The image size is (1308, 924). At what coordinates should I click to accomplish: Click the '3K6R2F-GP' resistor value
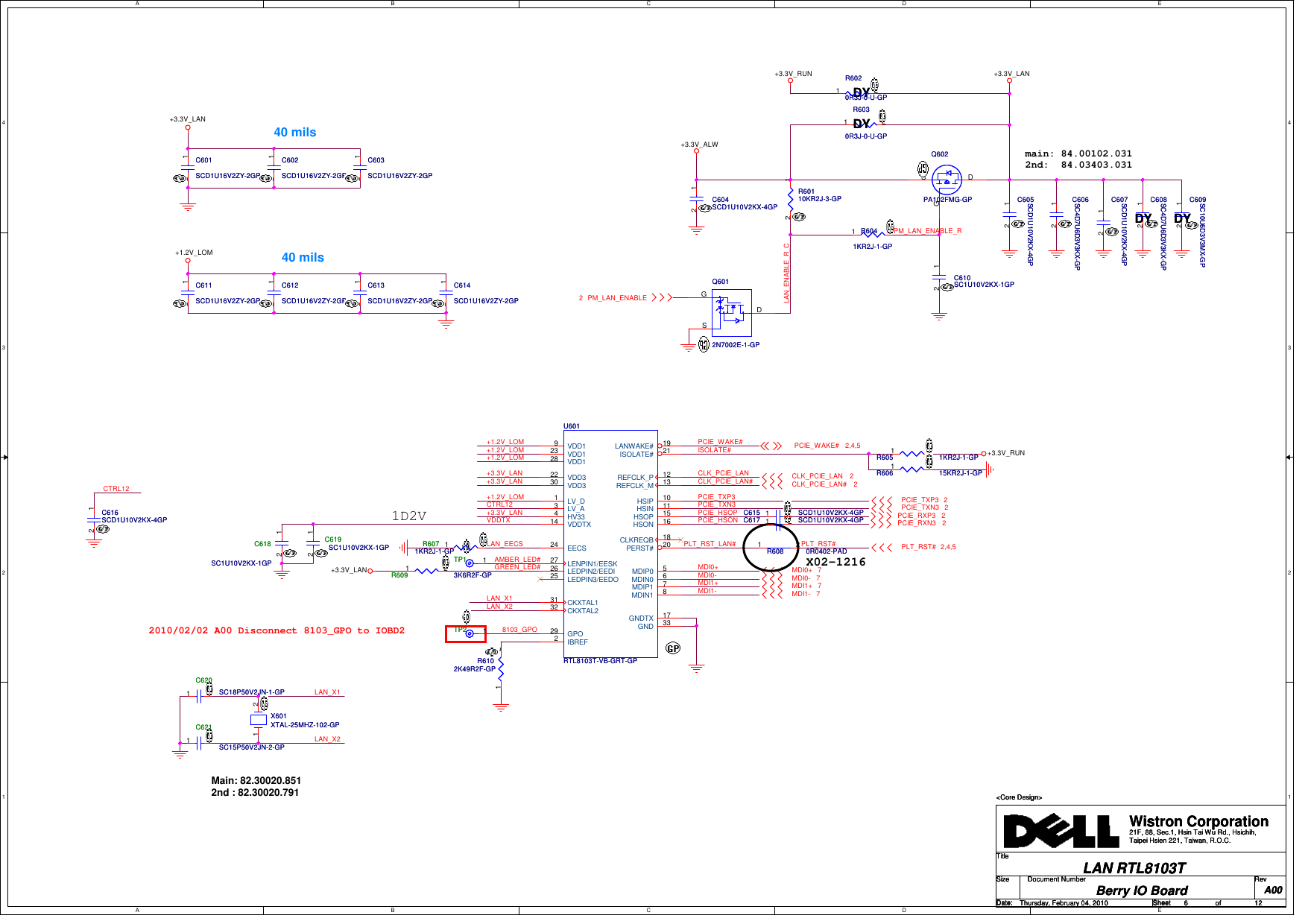pyautogui.click(x=473, y=575)
